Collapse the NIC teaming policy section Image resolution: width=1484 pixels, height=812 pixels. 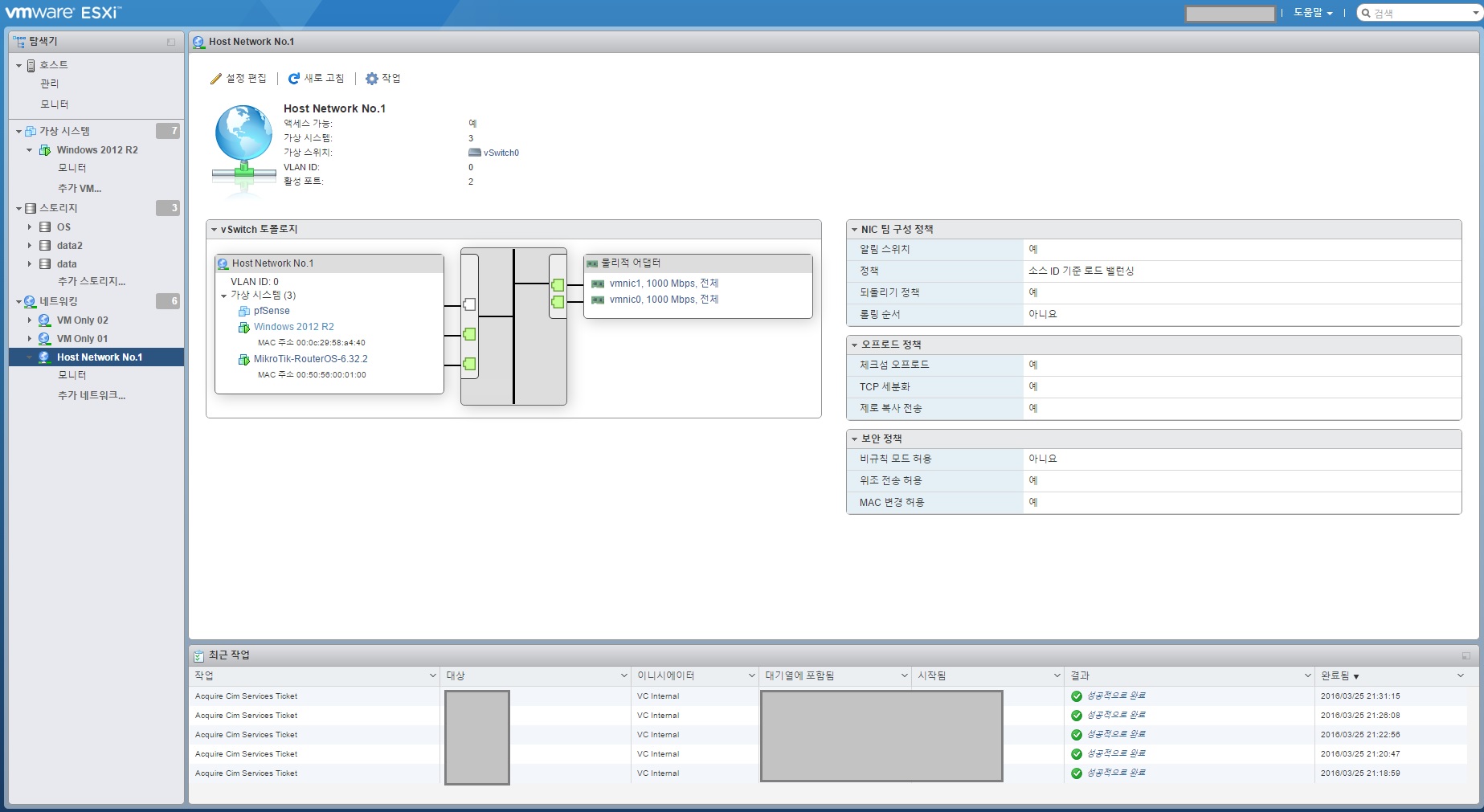[854, 230]
